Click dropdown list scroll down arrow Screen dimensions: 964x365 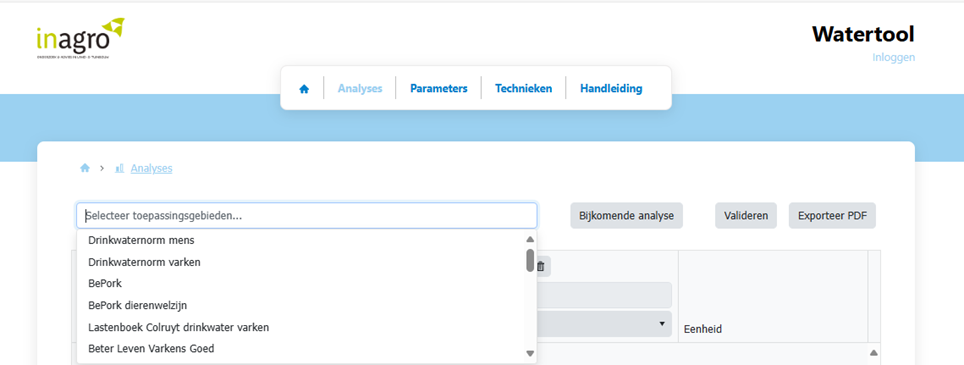530,353
